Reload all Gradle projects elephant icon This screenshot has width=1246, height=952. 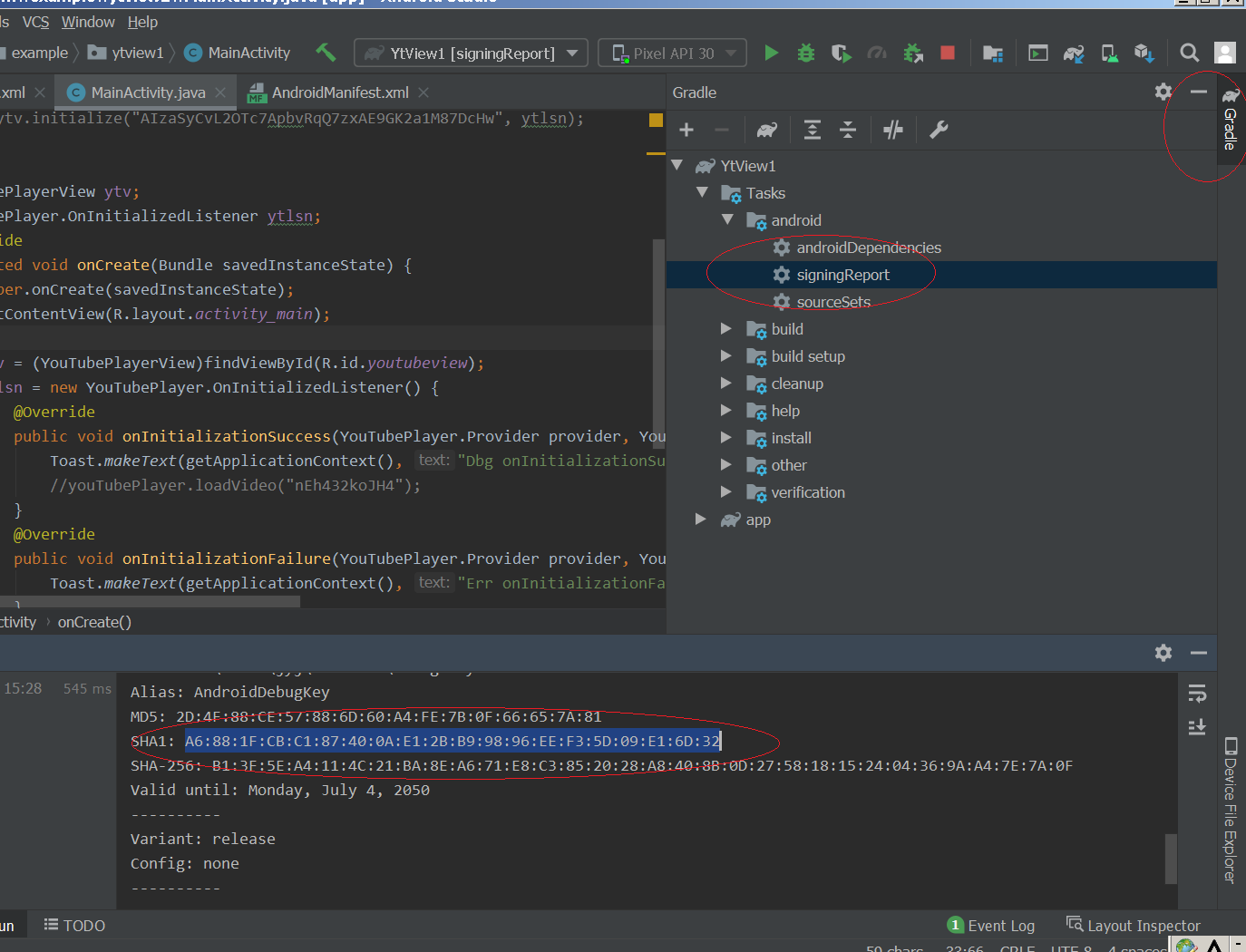coord(767,130)
